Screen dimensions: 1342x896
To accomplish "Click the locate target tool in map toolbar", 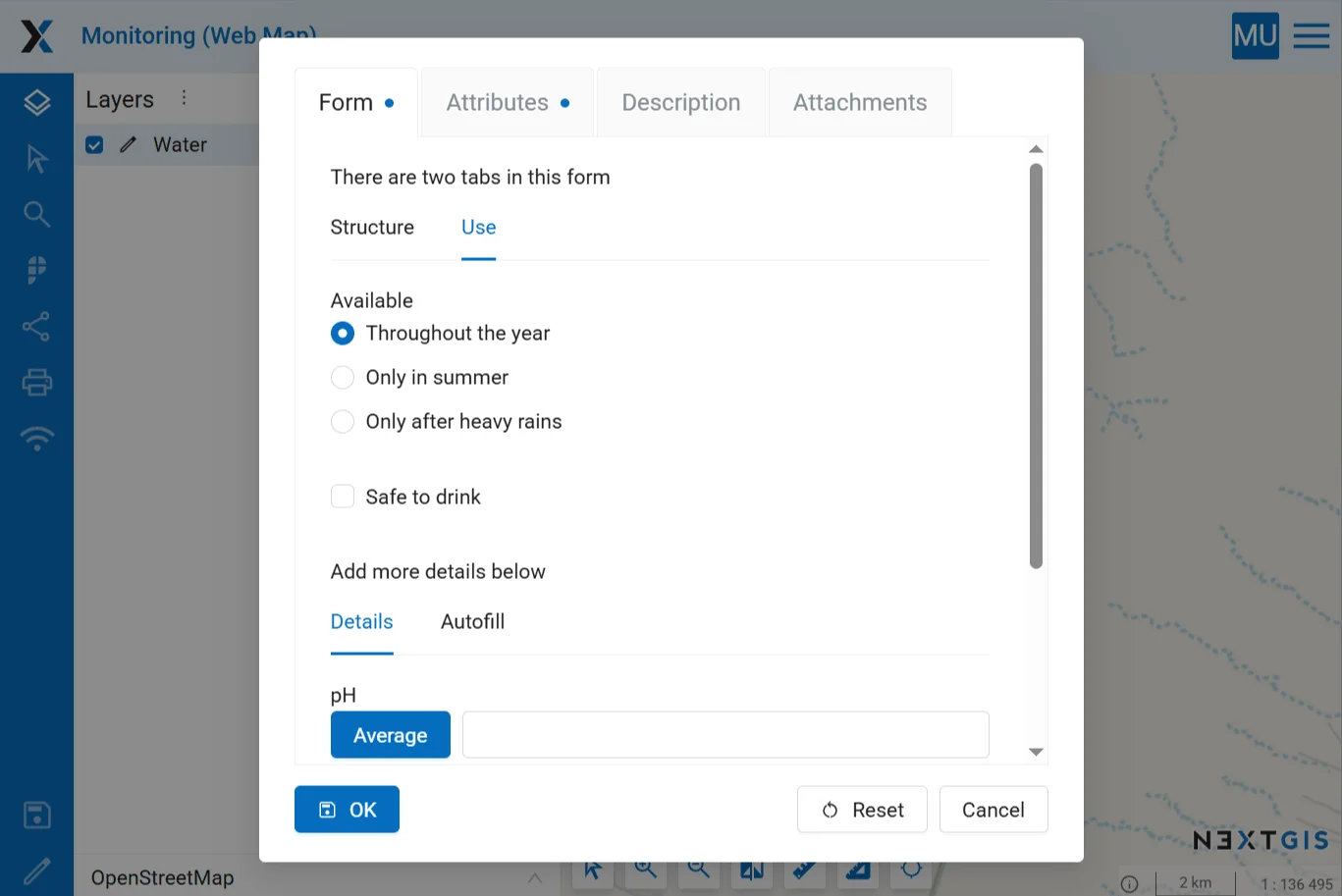I will [911, 870].
